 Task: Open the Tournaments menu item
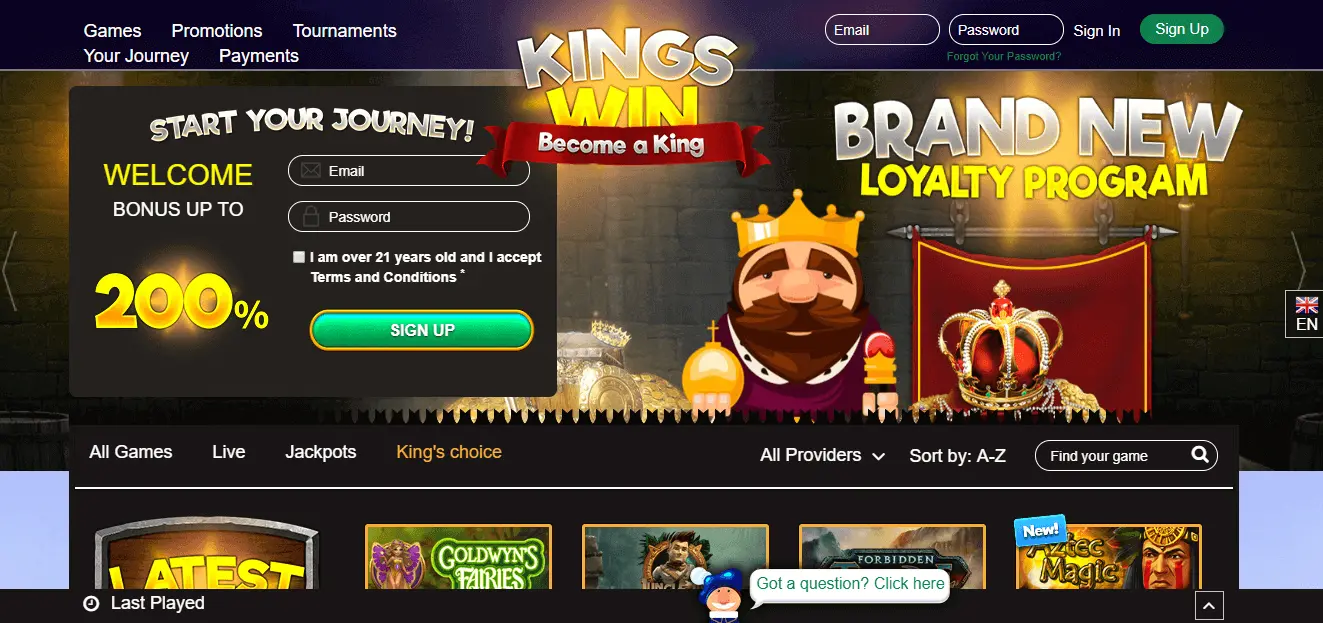coord(344,31)
